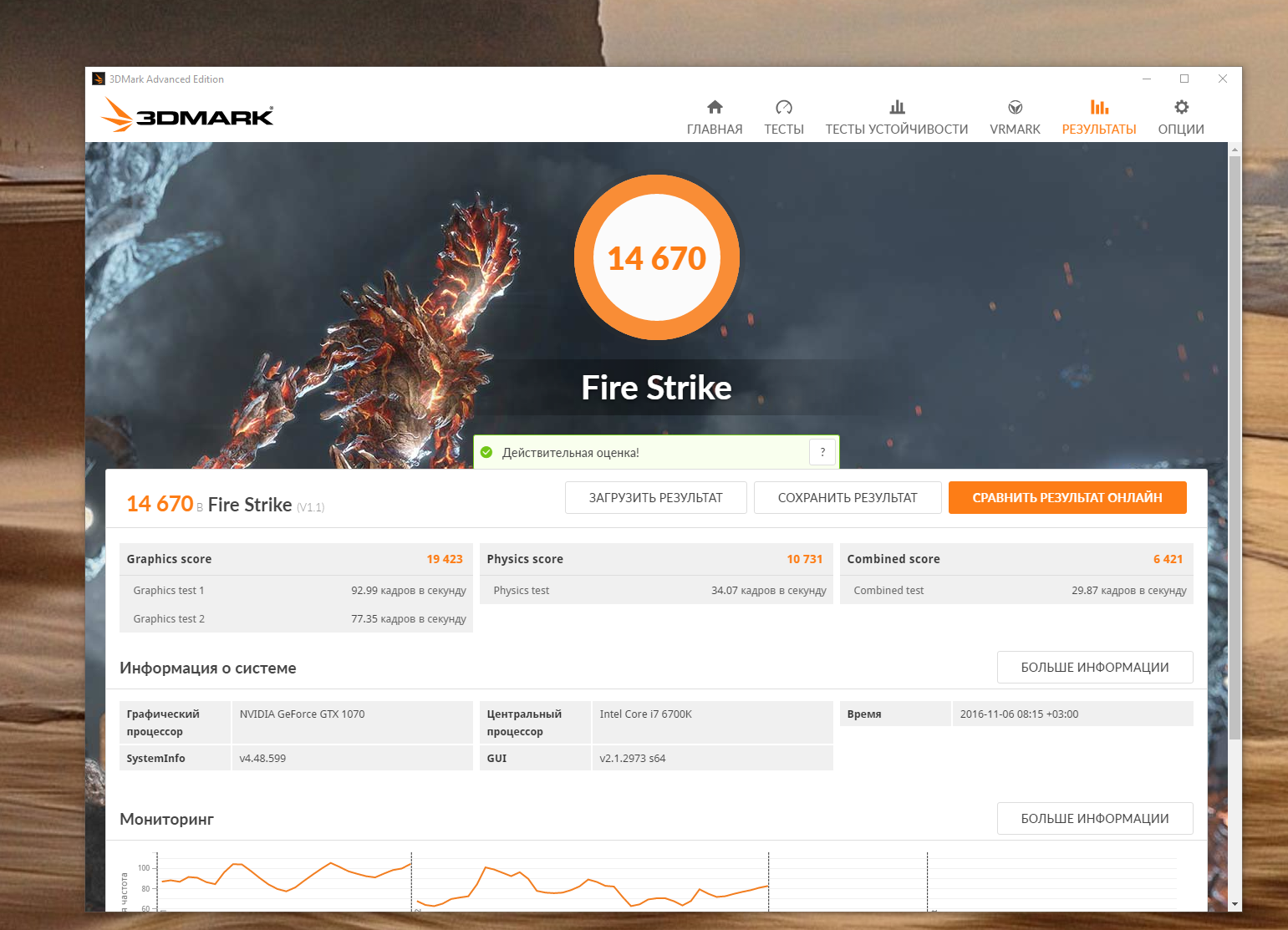Minimize the 3DMark window
Screen dimensions: 1288x930
coord(1147,79)
